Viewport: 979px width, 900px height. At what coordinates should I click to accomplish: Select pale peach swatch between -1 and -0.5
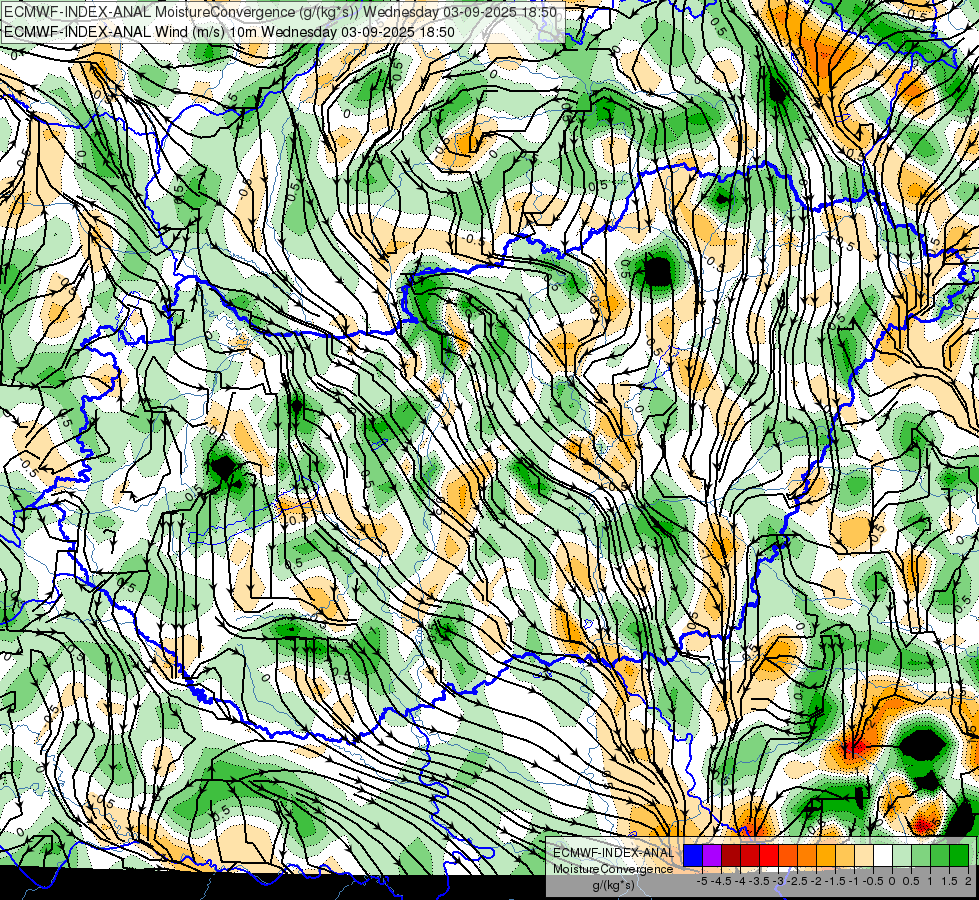click(864, 856)
